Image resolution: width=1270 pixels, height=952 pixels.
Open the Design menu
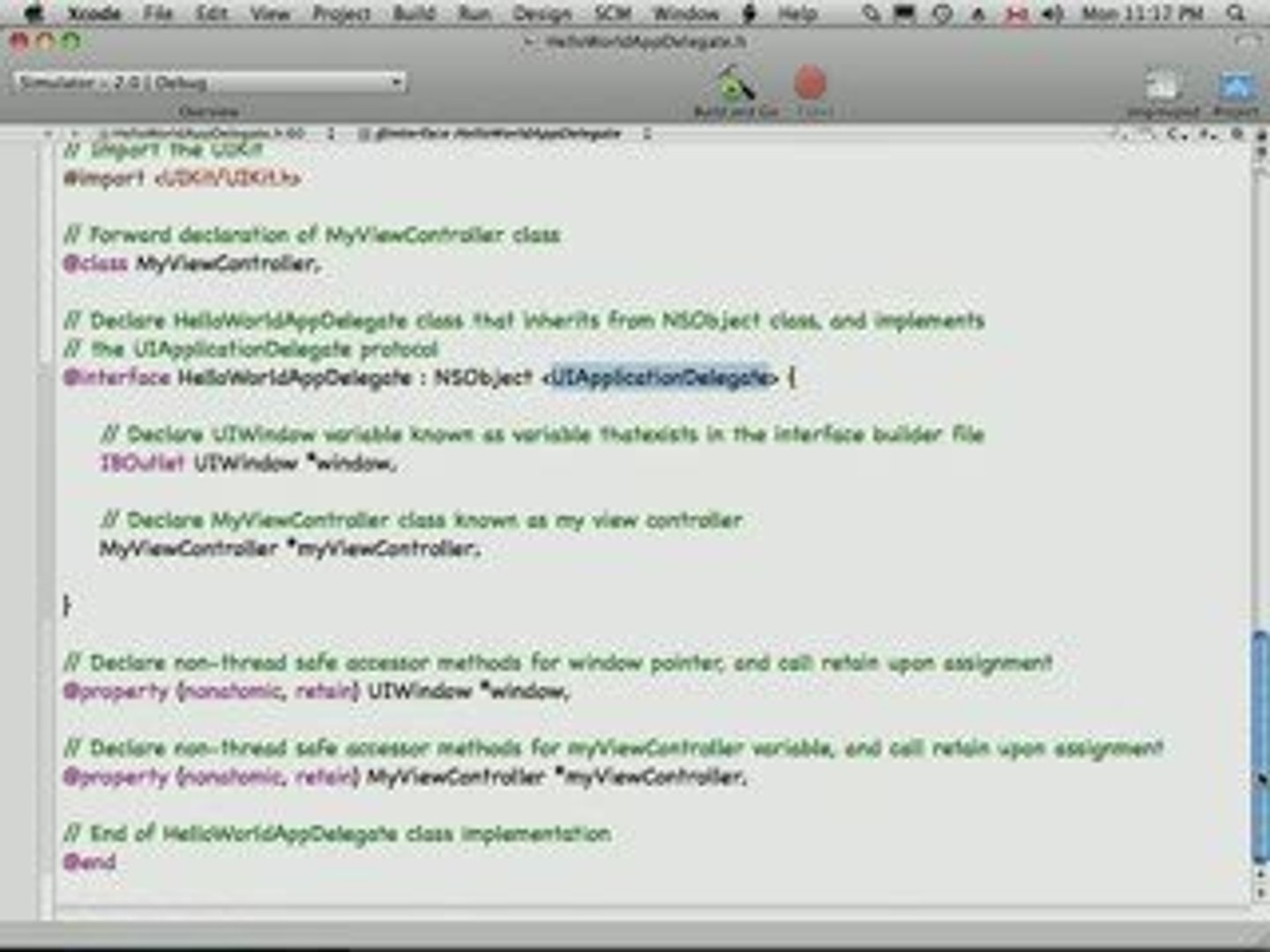[542, 13]
